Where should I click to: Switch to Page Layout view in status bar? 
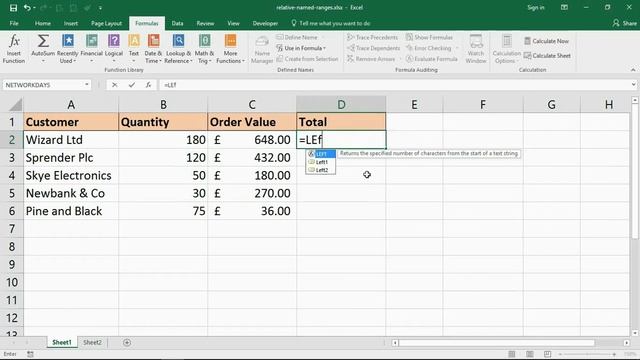click(529, 354)
